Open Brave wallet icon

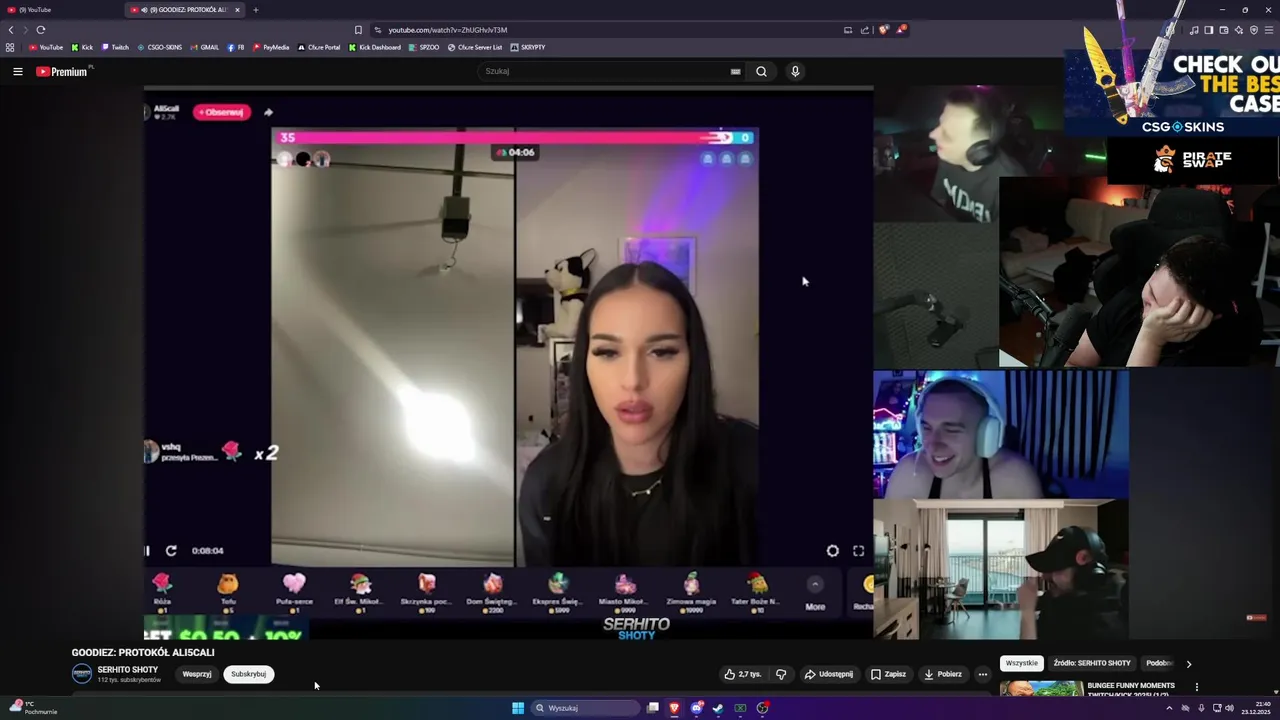(x=1223, y=30)
